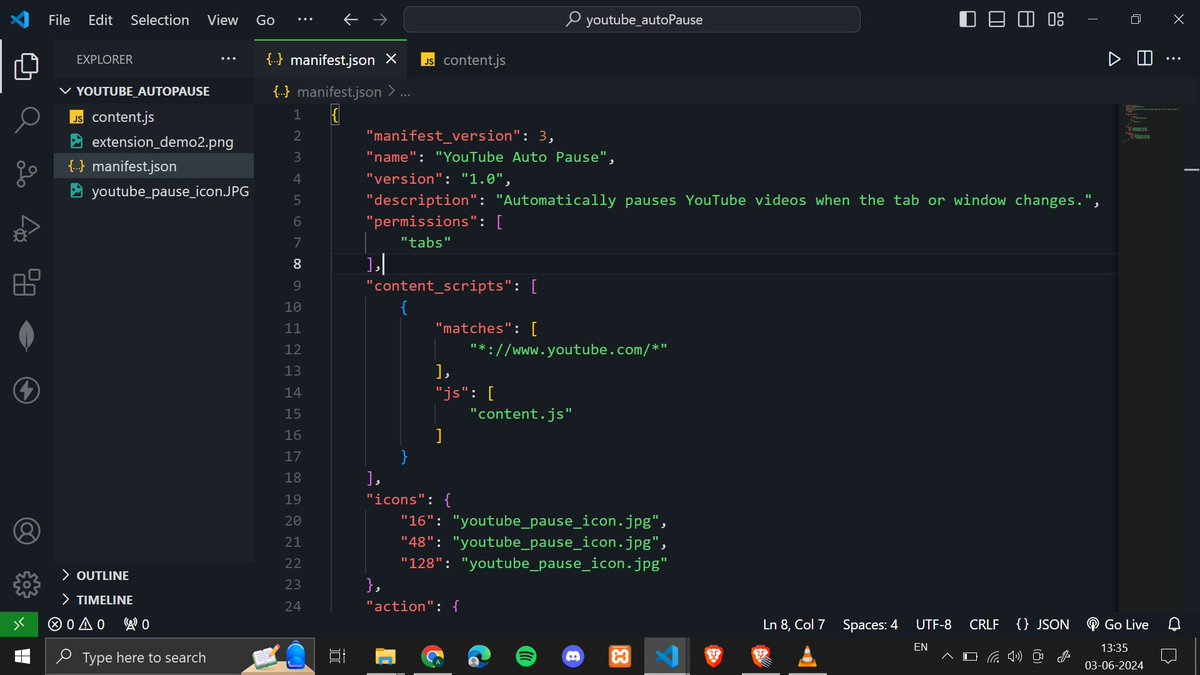1200x675 pixels.
Task: Click the Type here to search box
Action: pyautogui.click(x=180, y=657)
